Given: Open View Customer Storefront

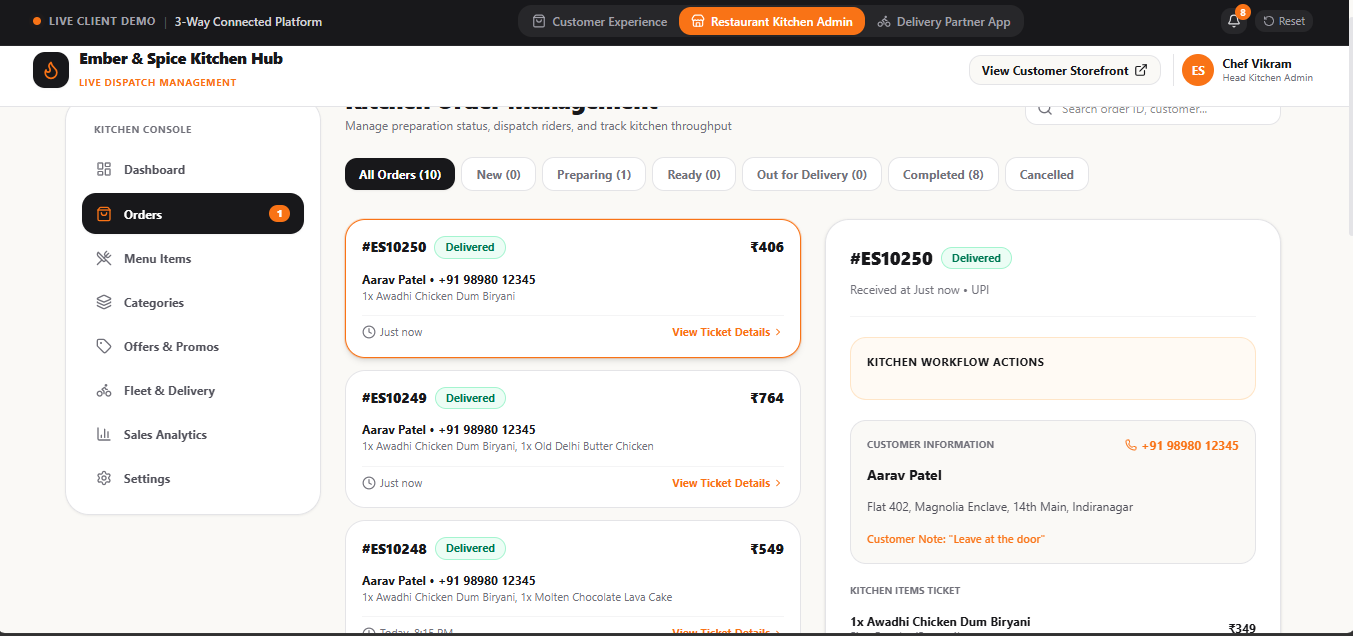Looking at the screenshot, I should click(1065, 70).
